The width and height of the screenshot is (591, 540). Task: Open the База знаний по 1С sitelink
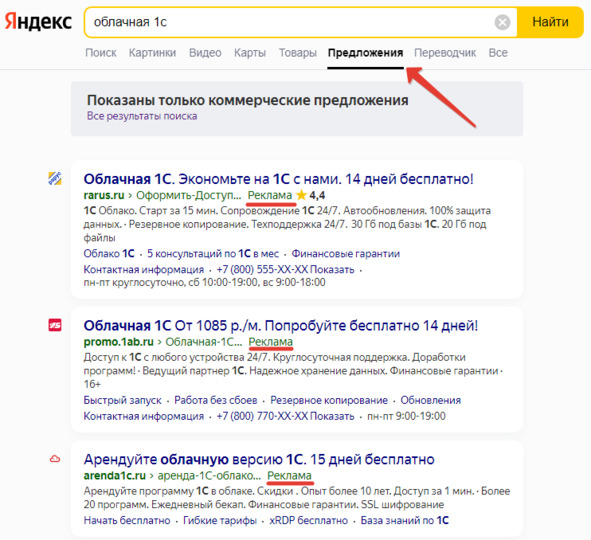(405, 521)
